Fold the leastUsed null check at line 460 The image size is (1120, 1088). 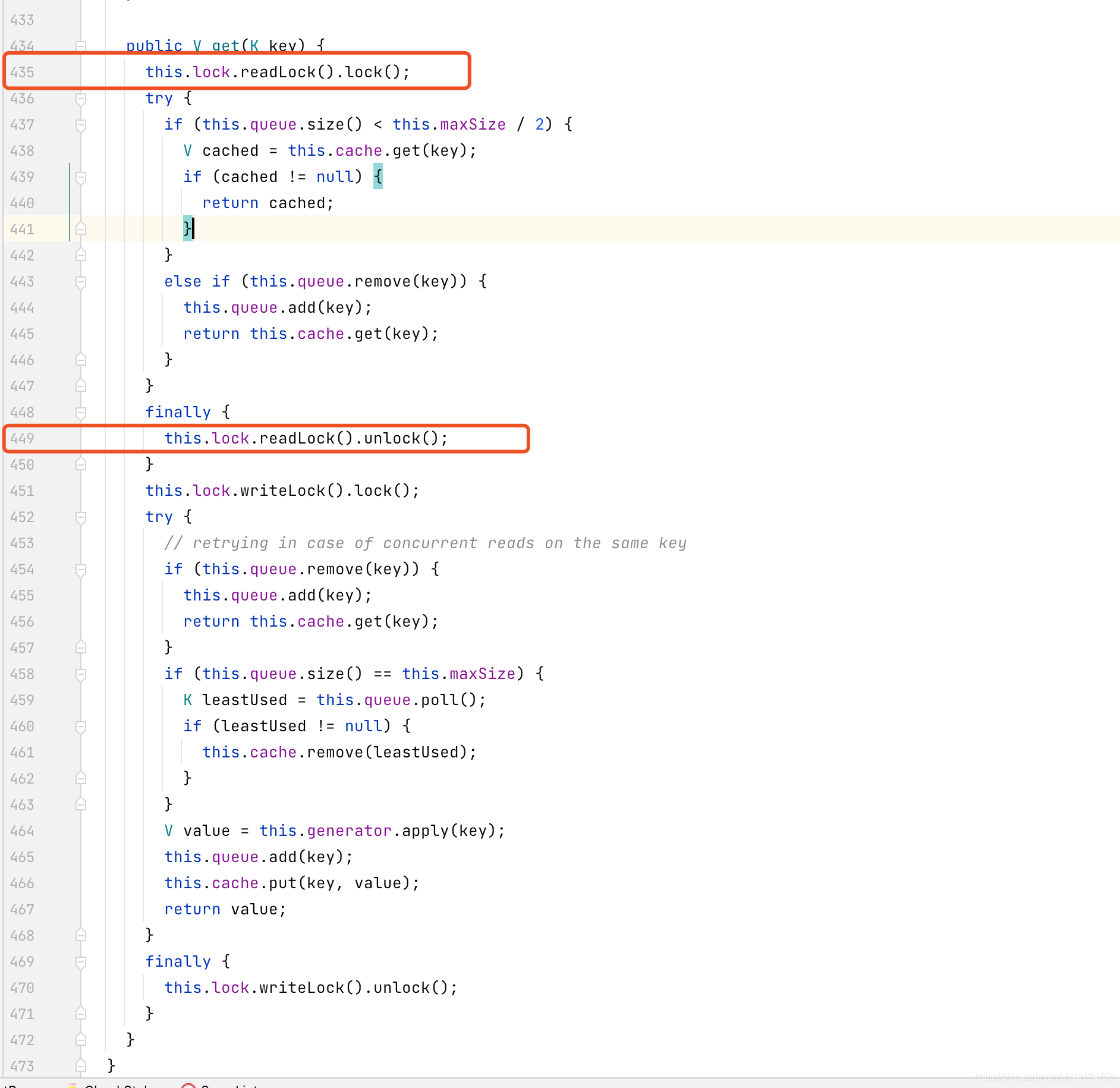[81, 727]
